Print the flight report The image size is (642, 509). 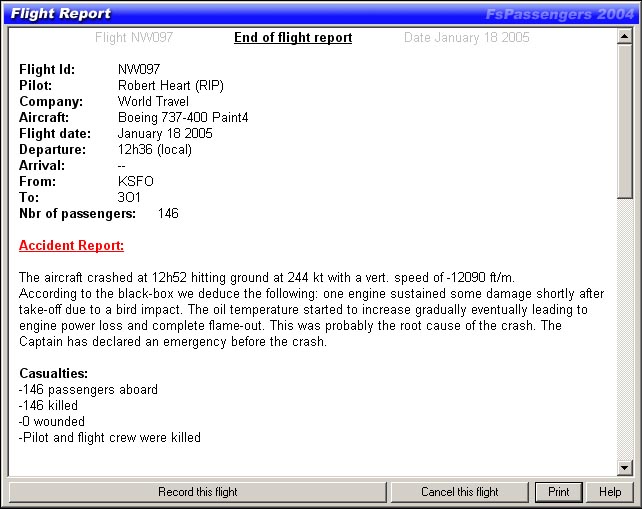coord(558,492)
